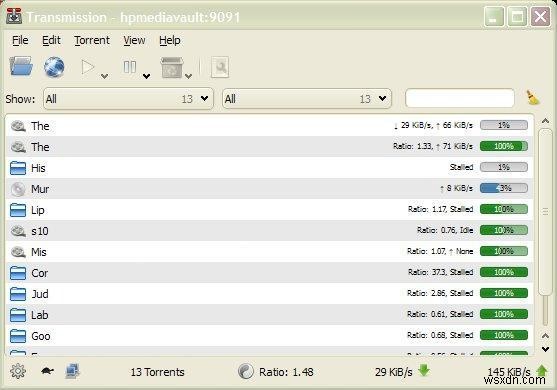Click the 3% progress bar of Mur
557x390 pixels.
[x=504, y=188]
